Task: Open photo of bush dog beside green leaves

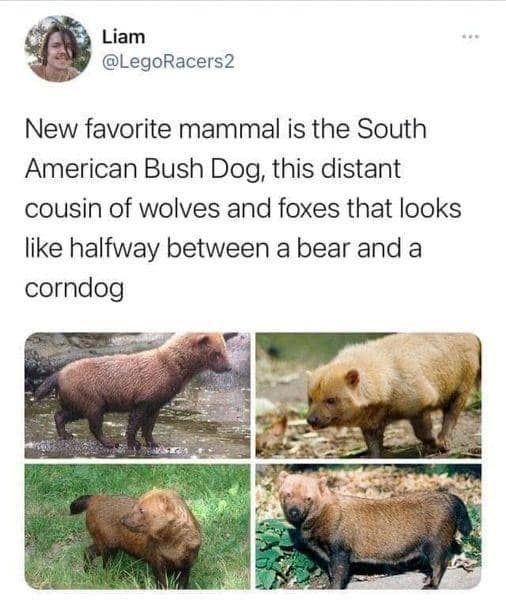Action: point(368,527)
